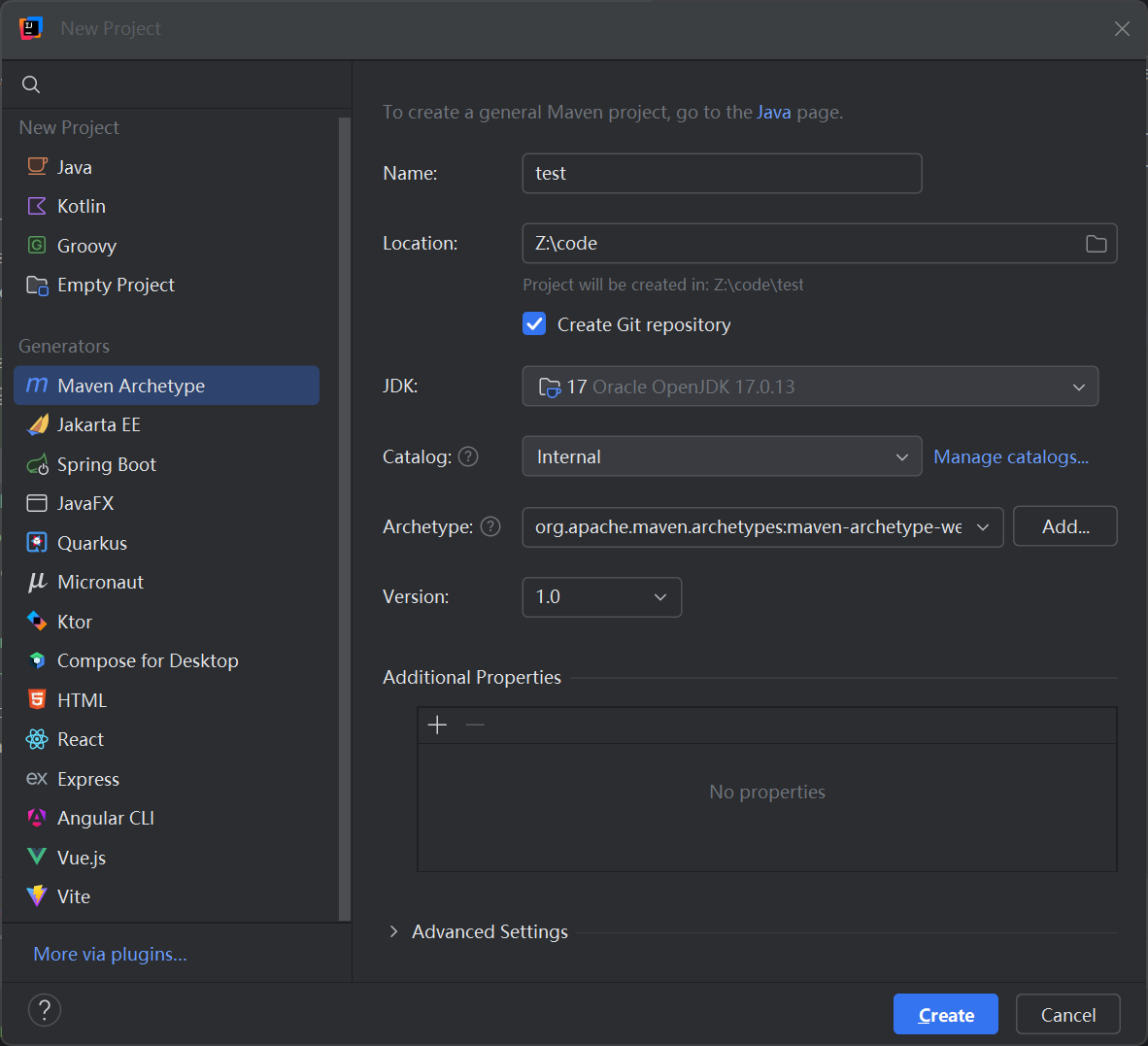Open the Version dropdown

tap(601, 597)
